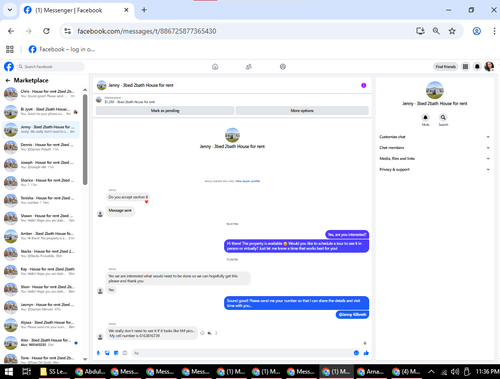Open the Chrome zoom magnifier icon
This screenshot has height=379, width=500.
[436, 31]
